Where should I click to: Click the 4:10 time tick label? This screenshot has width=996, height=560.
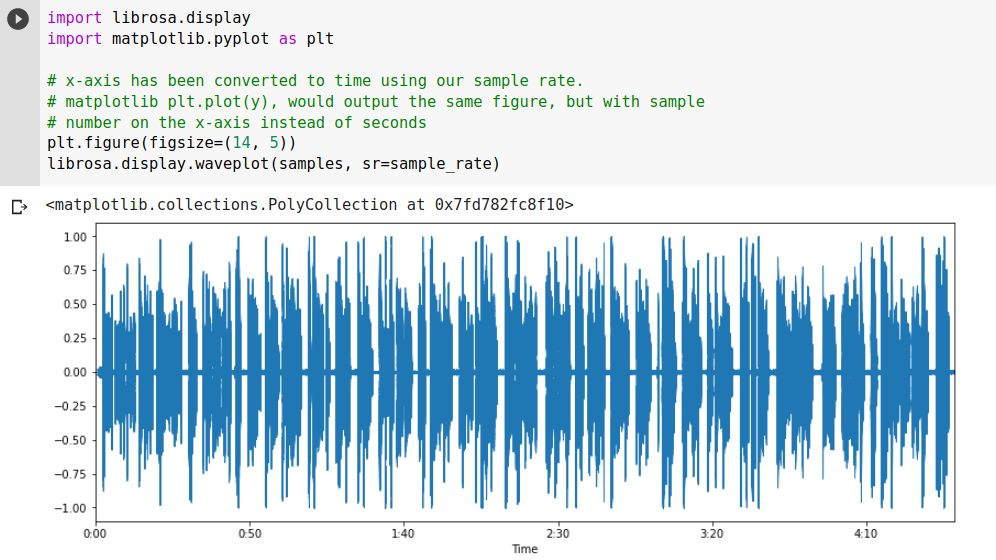tap(866, 534)
